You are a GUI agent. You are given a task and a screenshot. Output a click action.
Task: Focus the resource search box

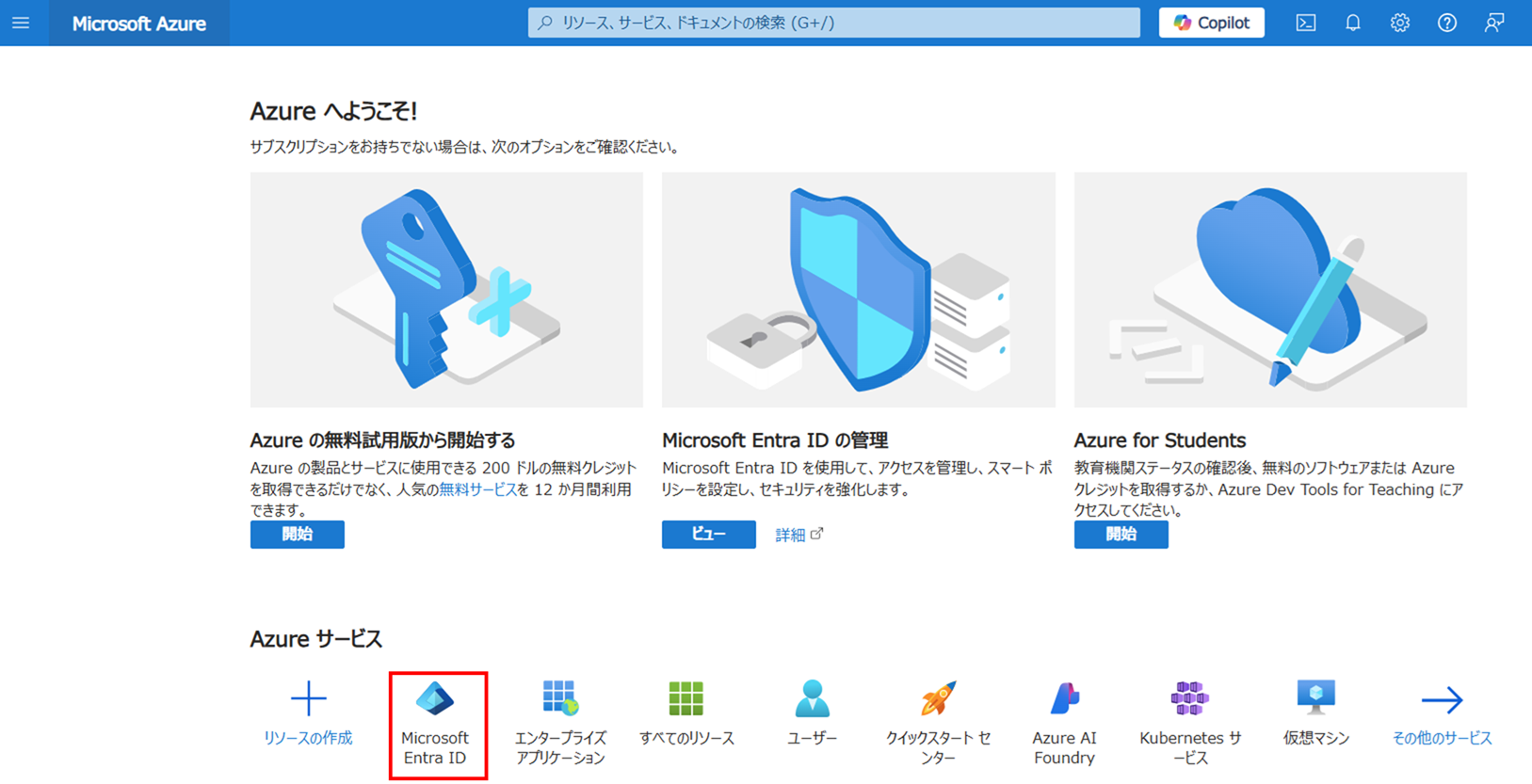click(833, 23)
